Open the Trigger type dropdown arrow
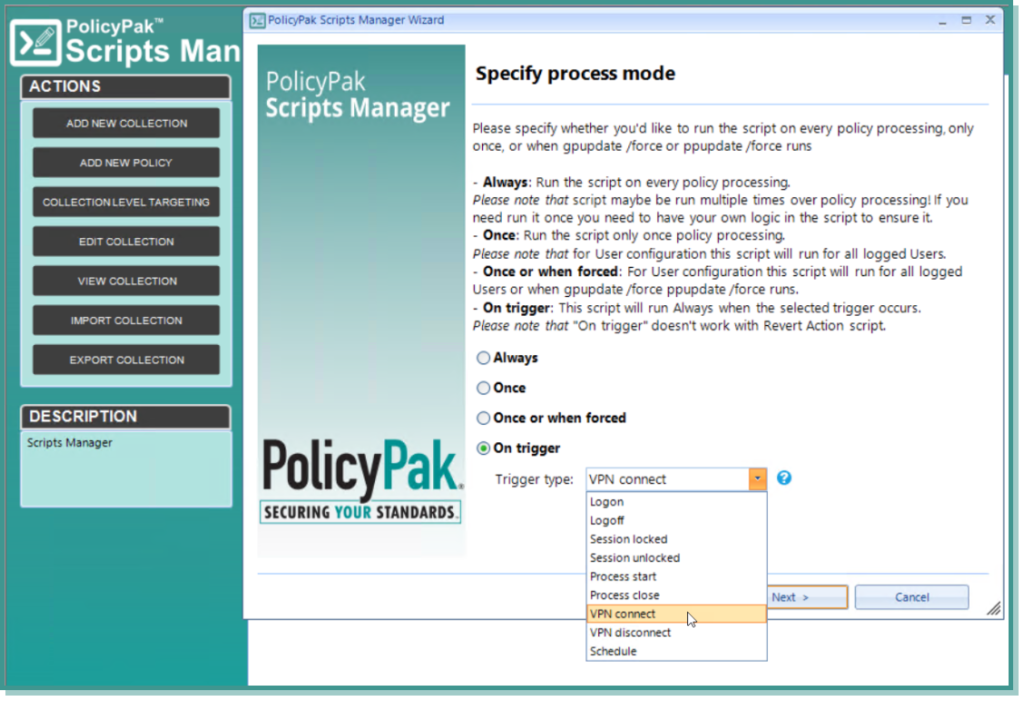Image resolution: width=1024 pixels, height=701 pixels. coord(758,478)
